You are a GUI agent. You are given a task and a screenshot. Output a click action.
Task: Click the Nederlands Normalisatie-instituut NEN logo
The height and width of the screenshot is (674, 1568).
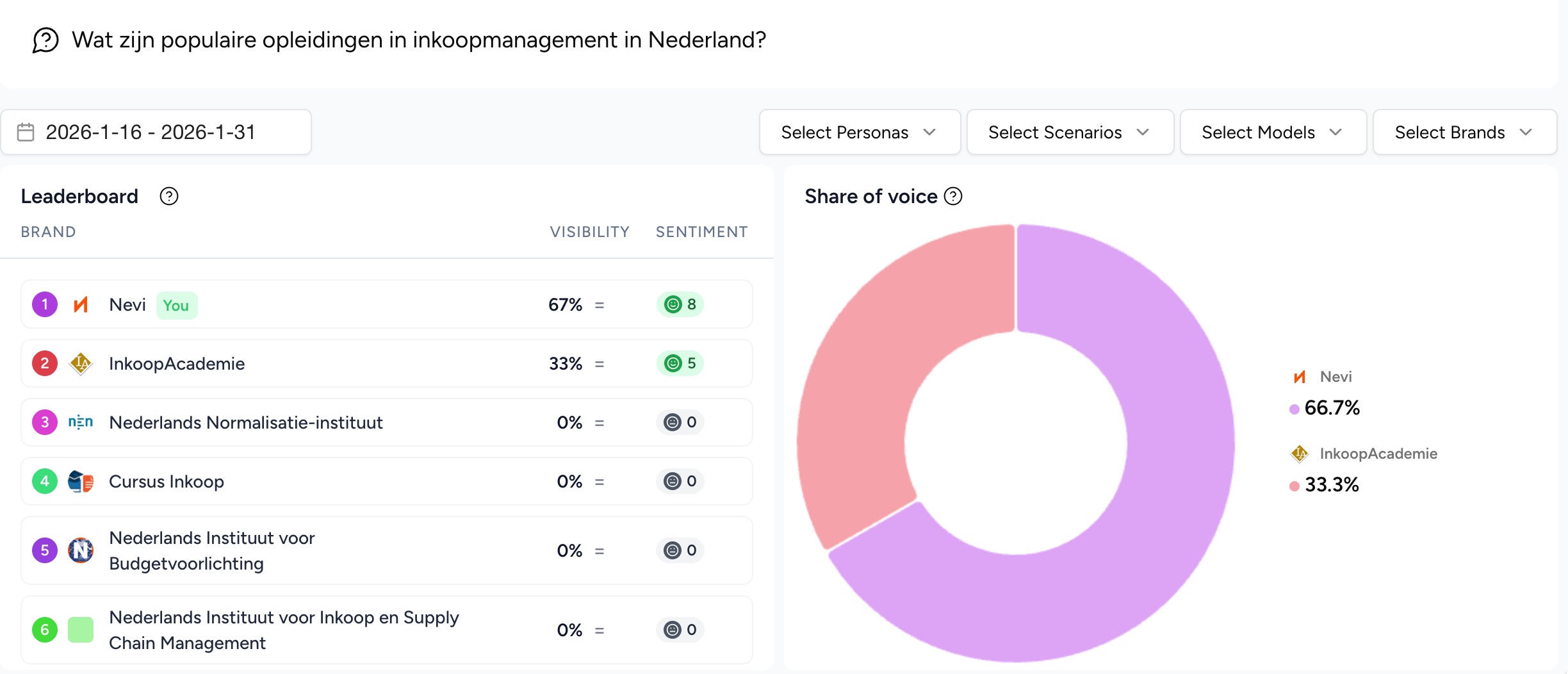click(x=81, y=422)
